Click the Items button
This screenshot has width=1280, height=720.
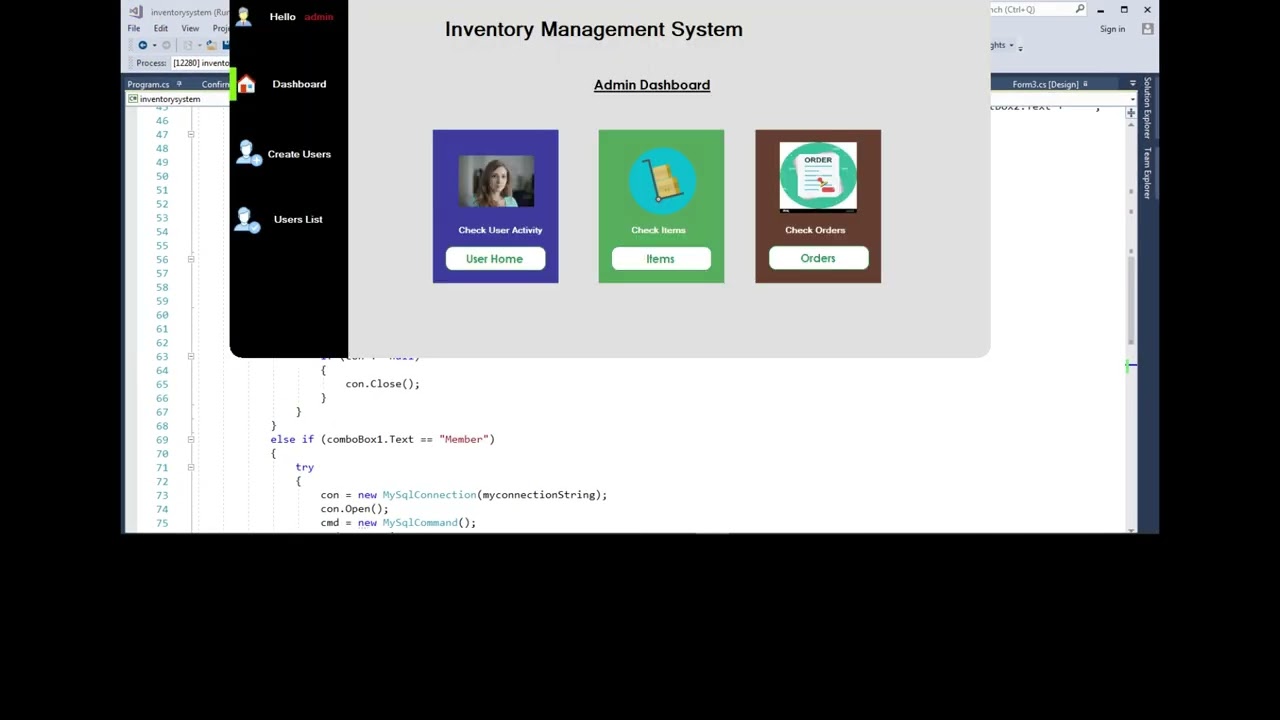tap(661, 259)
